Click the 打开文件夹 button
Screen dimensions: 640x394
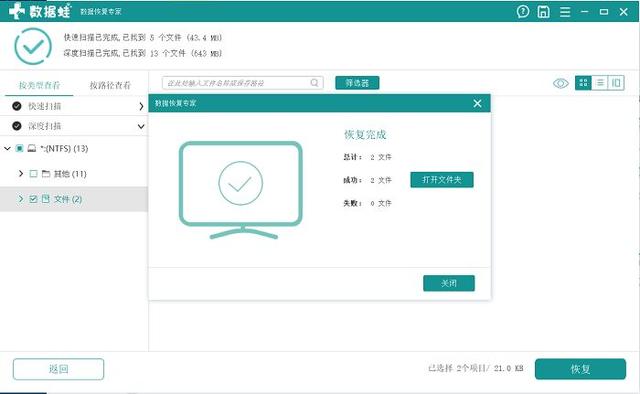(x=442, y=180)
